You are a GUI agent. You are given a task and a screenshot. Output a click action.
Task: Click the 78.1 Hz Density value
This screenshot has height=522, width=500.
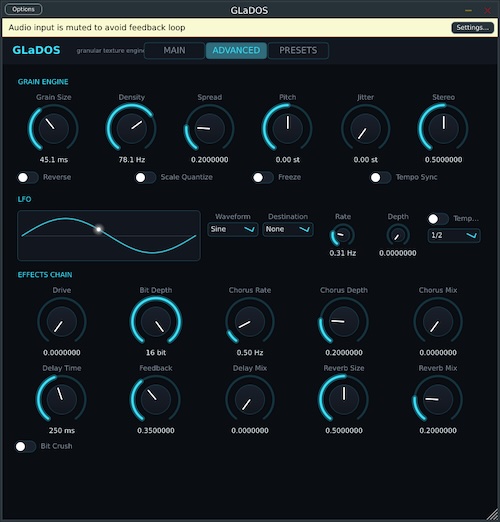pos(132,160)
